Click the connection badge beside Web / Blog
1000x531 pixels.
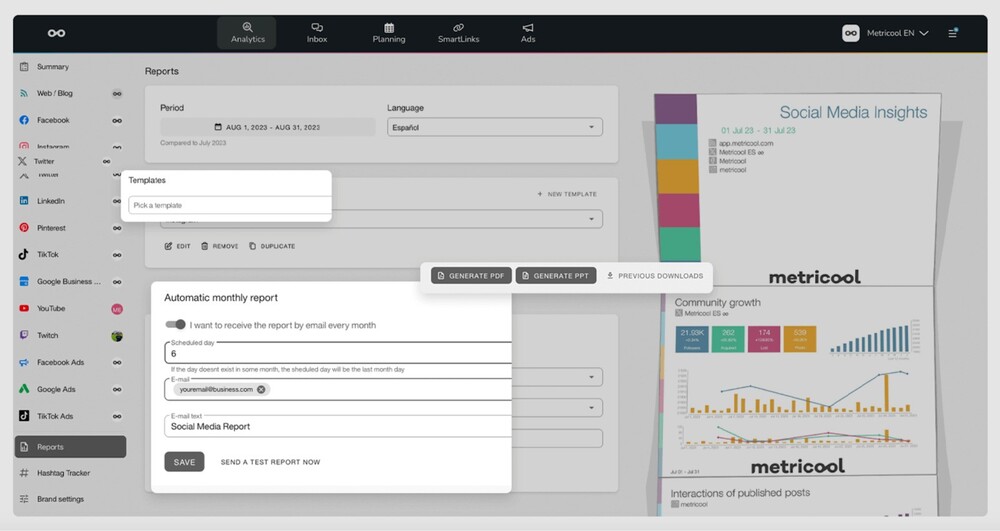coord(117,94)
